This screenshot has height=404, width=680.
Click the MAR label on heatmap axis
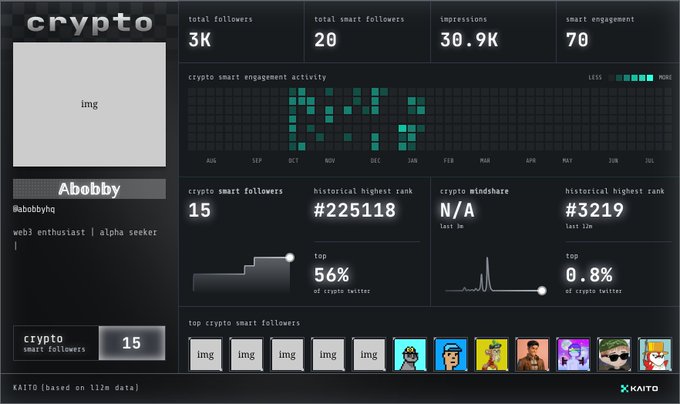pos(485,160)
